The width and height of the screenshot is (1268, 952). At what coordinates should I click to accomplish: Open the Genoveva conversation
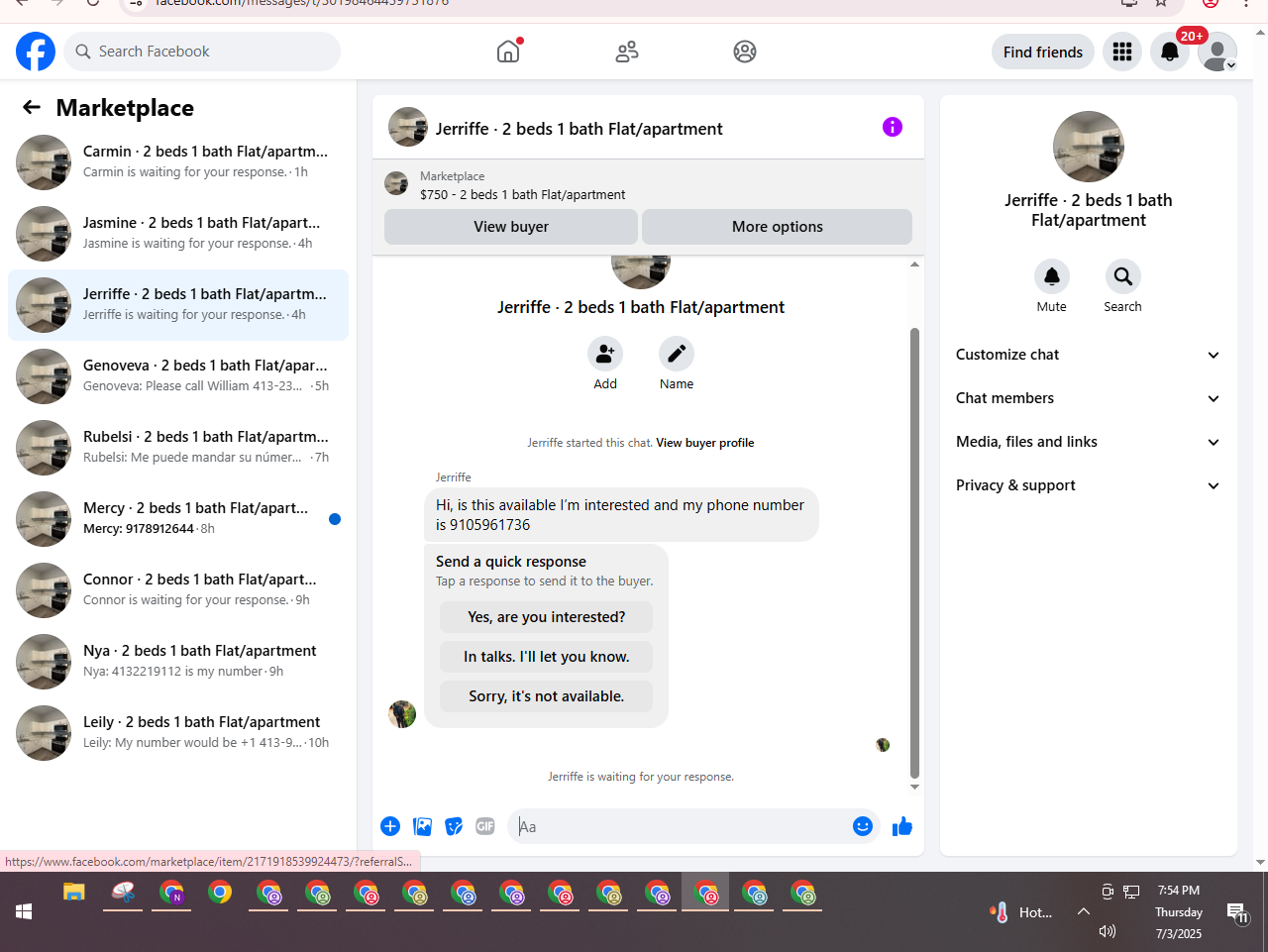(x=178, y=376)
